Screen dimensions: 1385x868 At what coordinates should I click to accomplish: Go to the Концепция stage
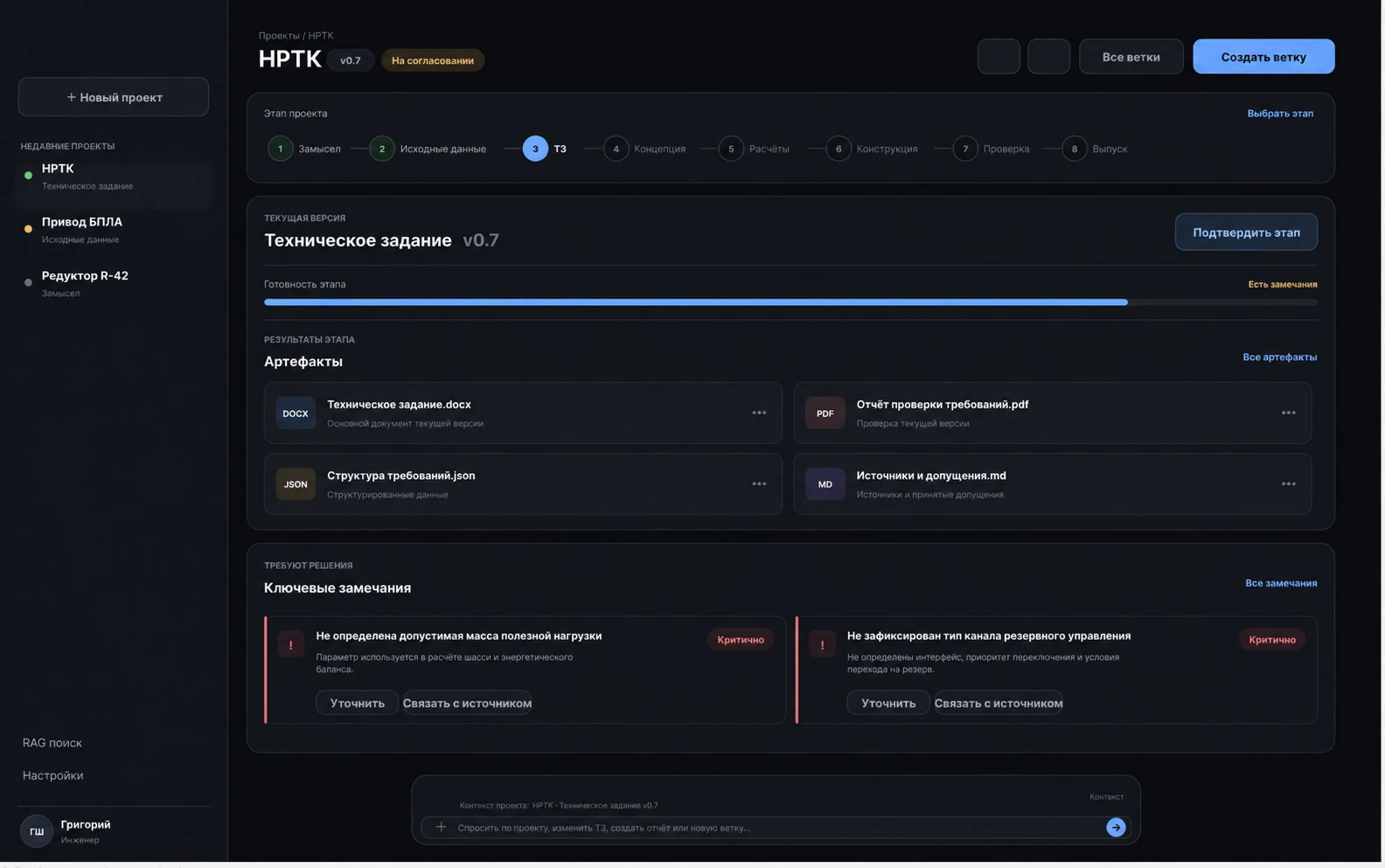645,149
